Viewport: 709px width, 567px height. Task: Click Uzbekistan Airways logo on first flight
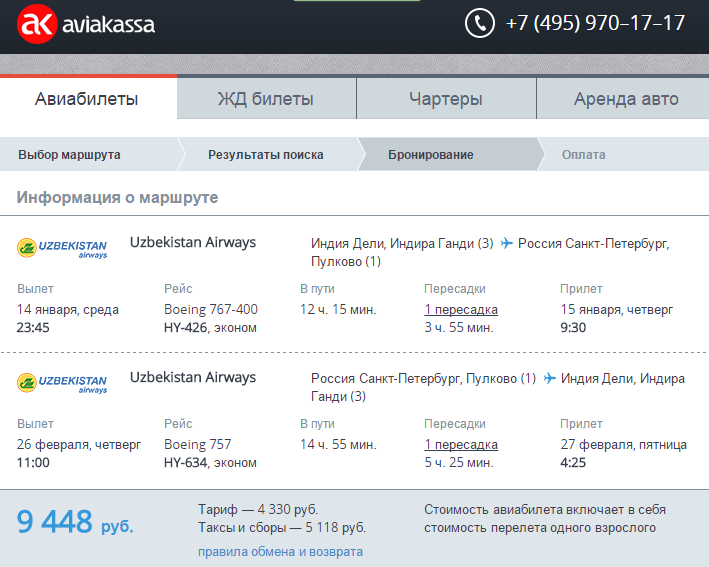[x=62, y=248]
